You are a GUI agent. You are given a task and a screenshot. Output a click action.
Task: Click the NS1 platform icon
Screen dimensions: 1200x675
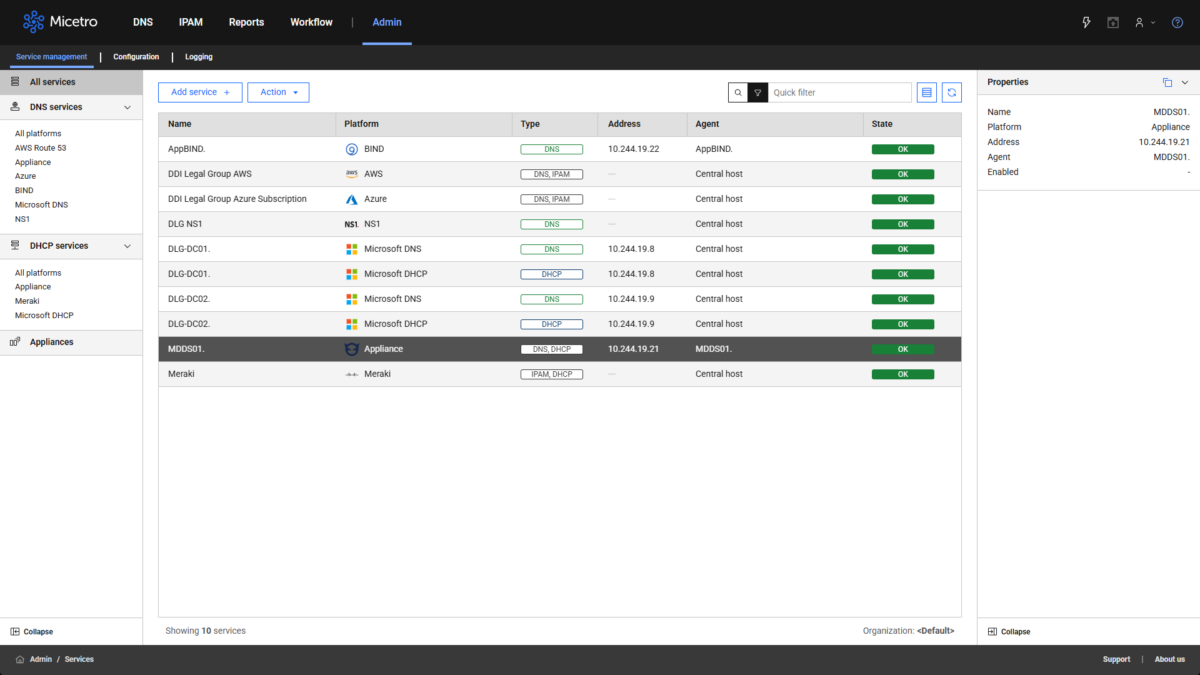[x=351, y=224]
